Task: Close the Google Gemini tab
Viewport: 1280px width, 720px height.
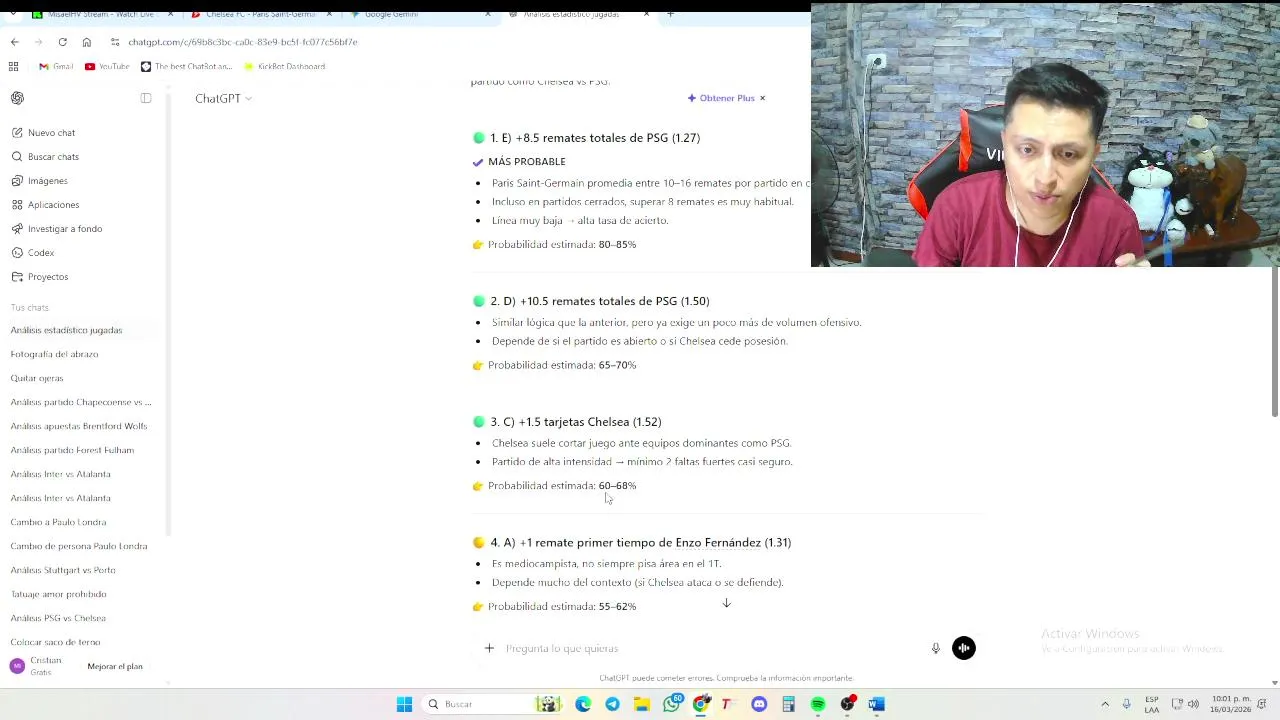Action: [488, 14]
